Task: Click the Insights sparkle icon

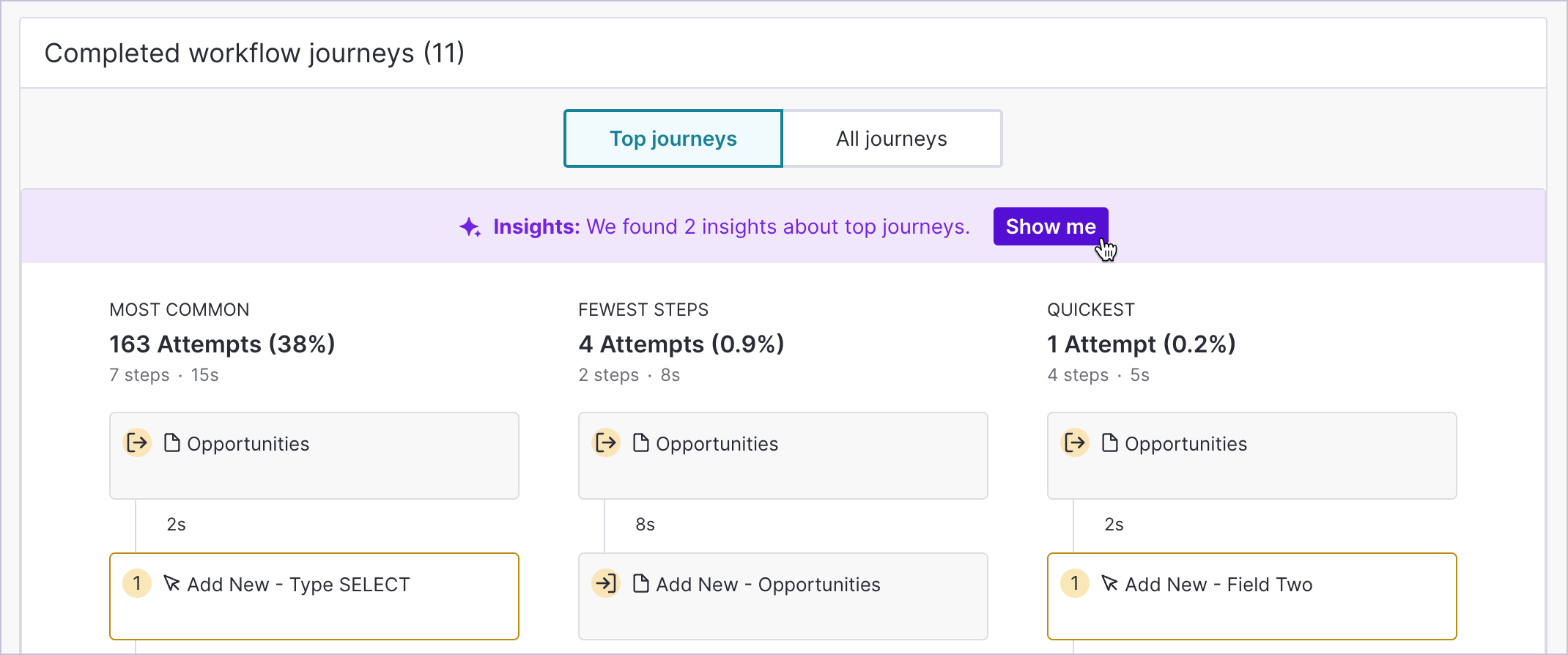Action: click(470, 227)
